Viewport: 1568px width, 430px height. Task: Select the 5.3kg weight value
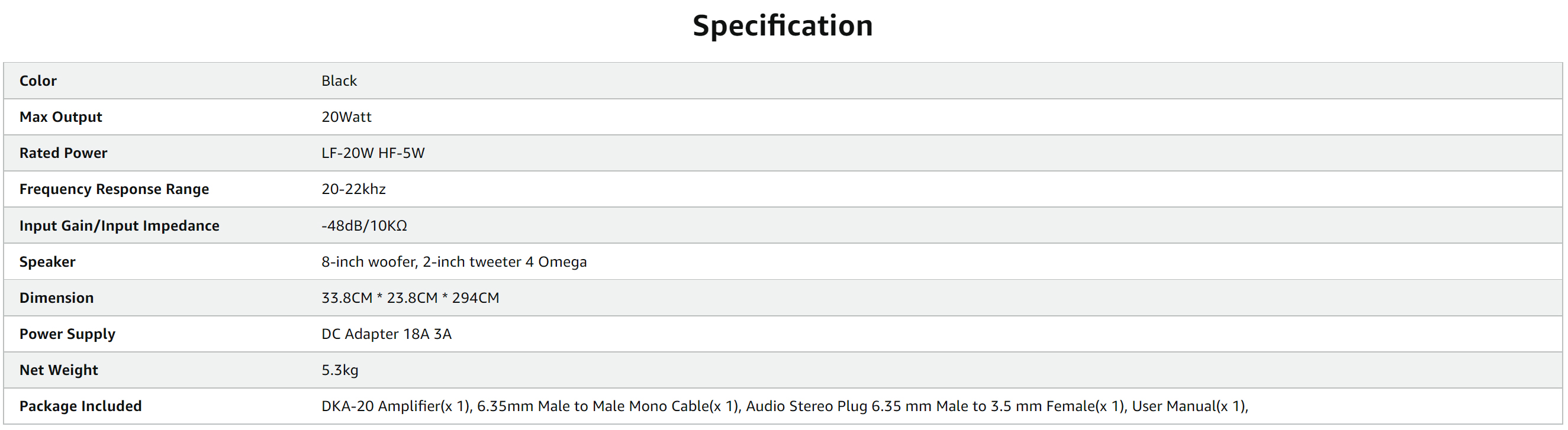340,370
